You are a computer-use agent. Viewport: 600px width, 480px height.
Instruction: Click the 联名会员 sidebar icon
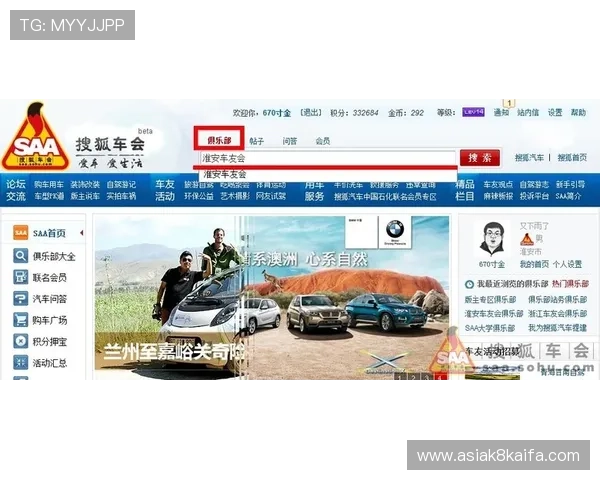[20, 277]
